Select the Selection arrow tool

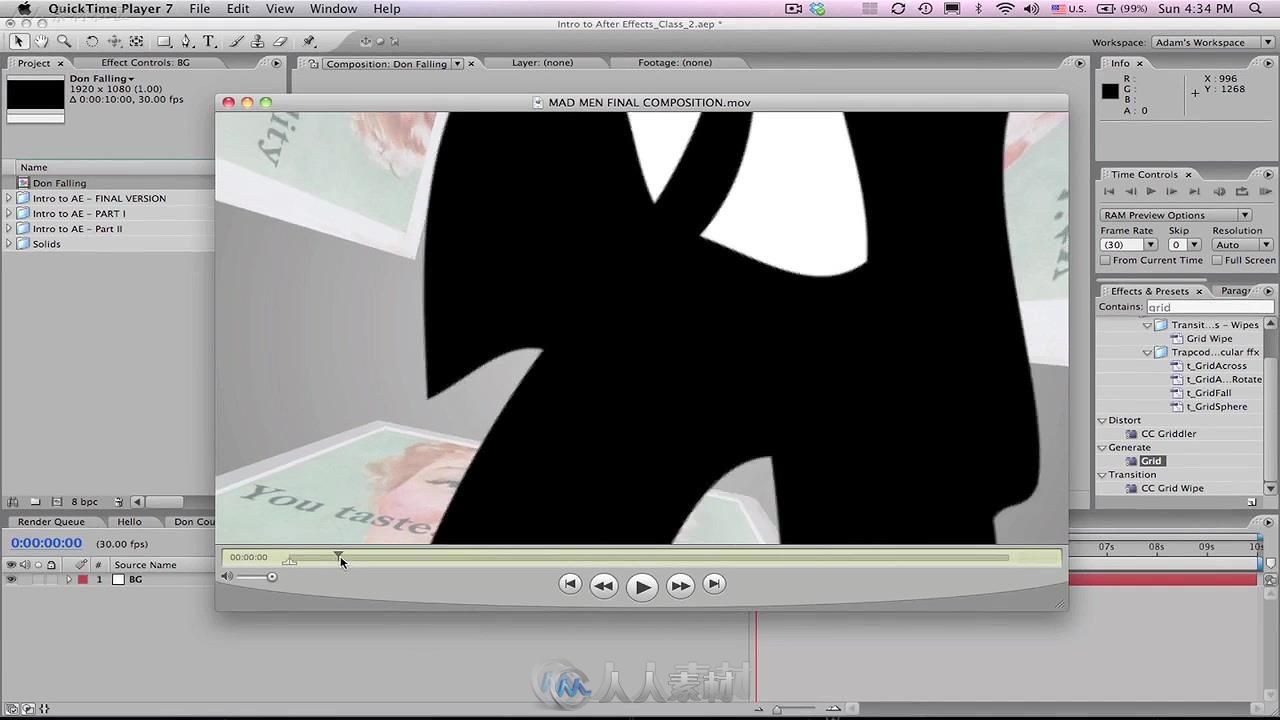coord(18,41)
